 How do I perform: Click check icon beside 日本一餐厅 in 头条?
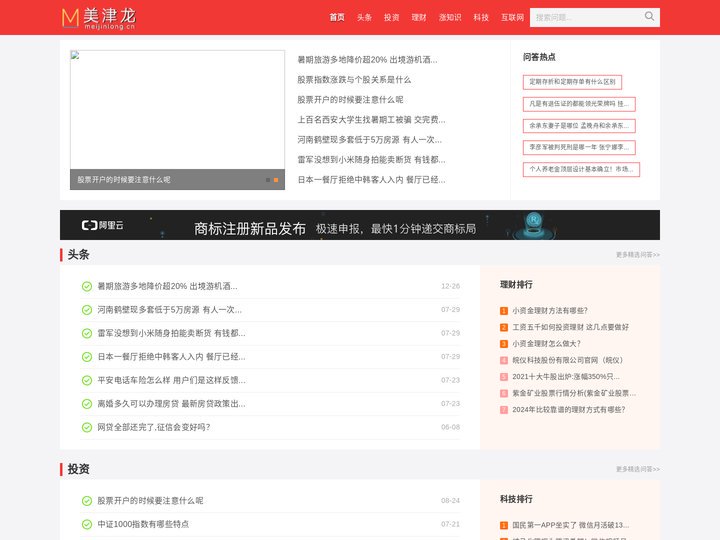(87, 357)
